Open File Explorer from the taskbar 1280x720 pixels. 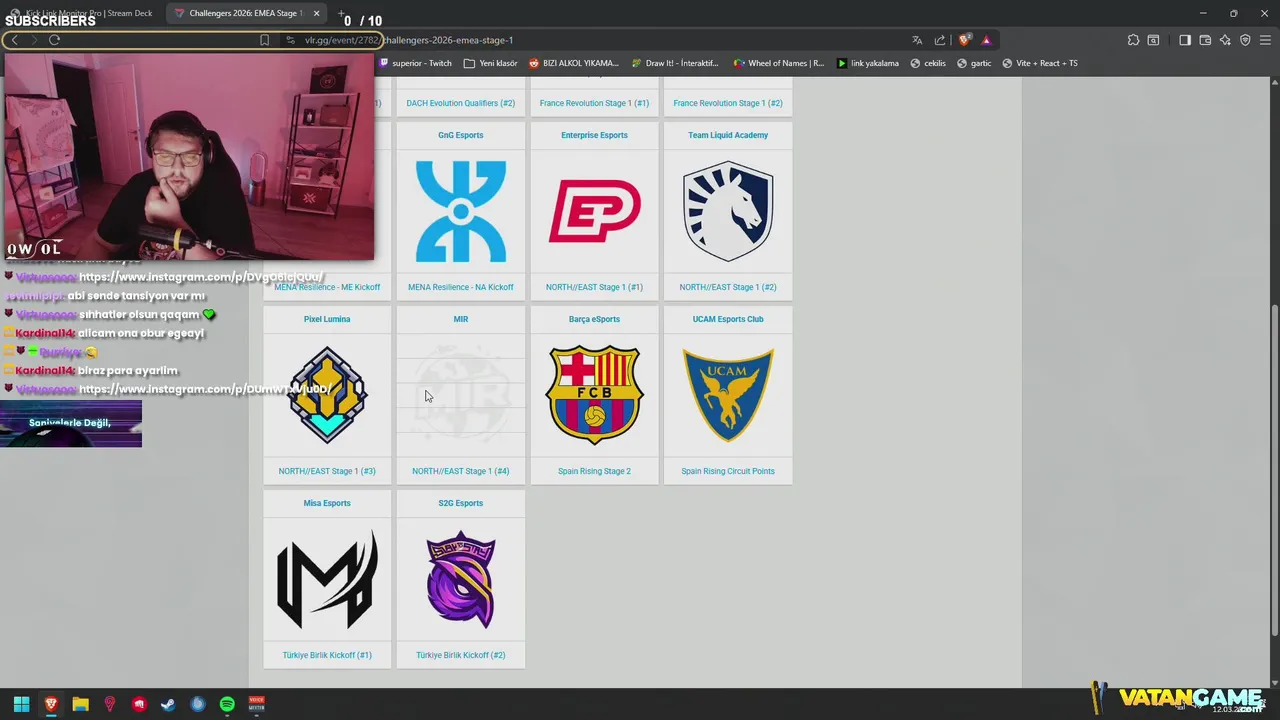click(x=81, y=704)
